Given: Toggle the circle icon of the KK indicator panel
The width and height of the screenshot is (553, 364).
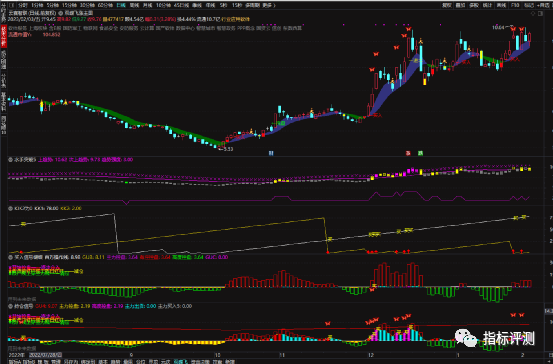Looking at the screenshot, I should tap(11, 208).
